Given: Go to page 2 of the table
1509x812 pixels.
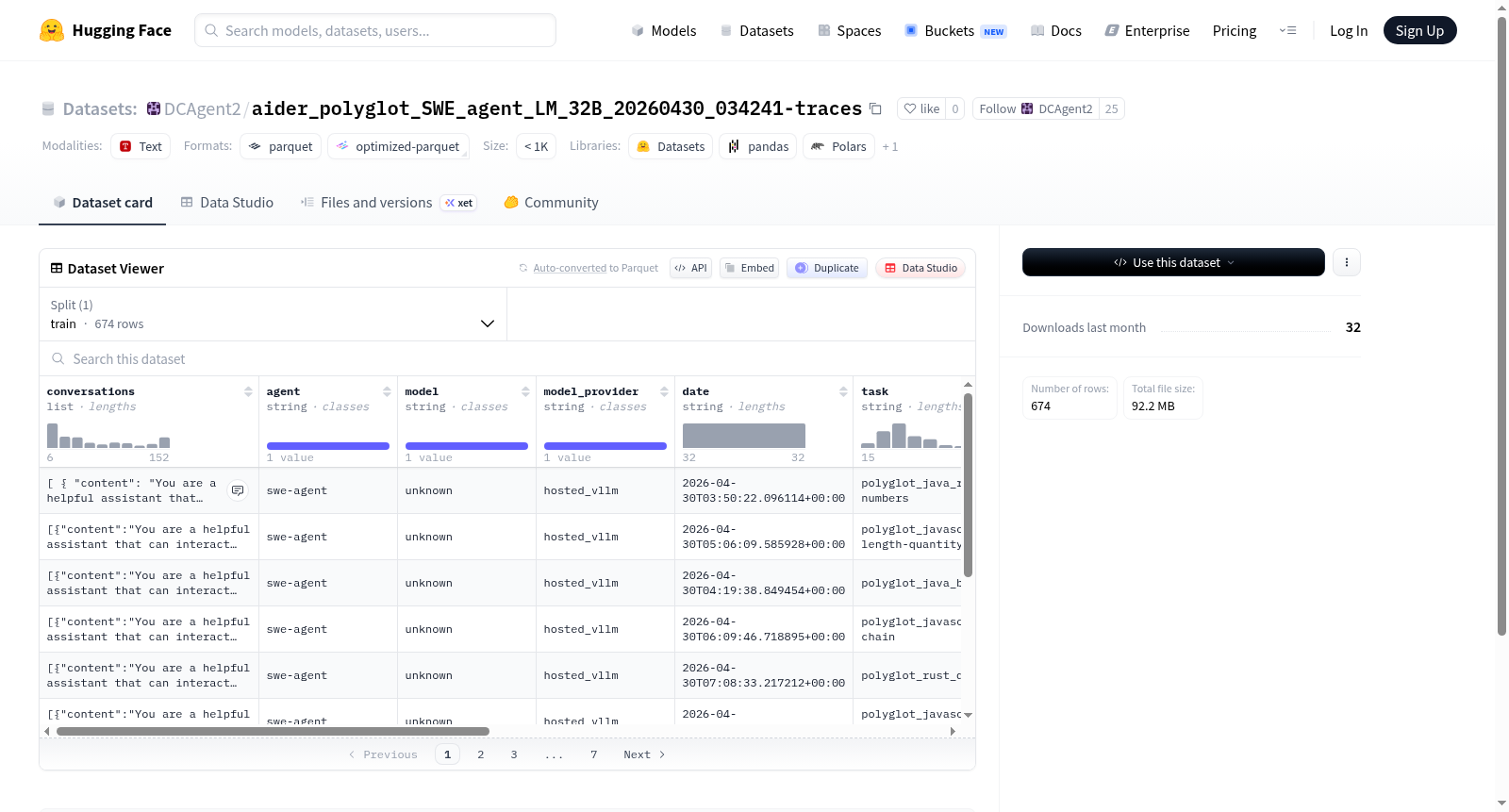Looking at the screenshot, I should 481,754.
